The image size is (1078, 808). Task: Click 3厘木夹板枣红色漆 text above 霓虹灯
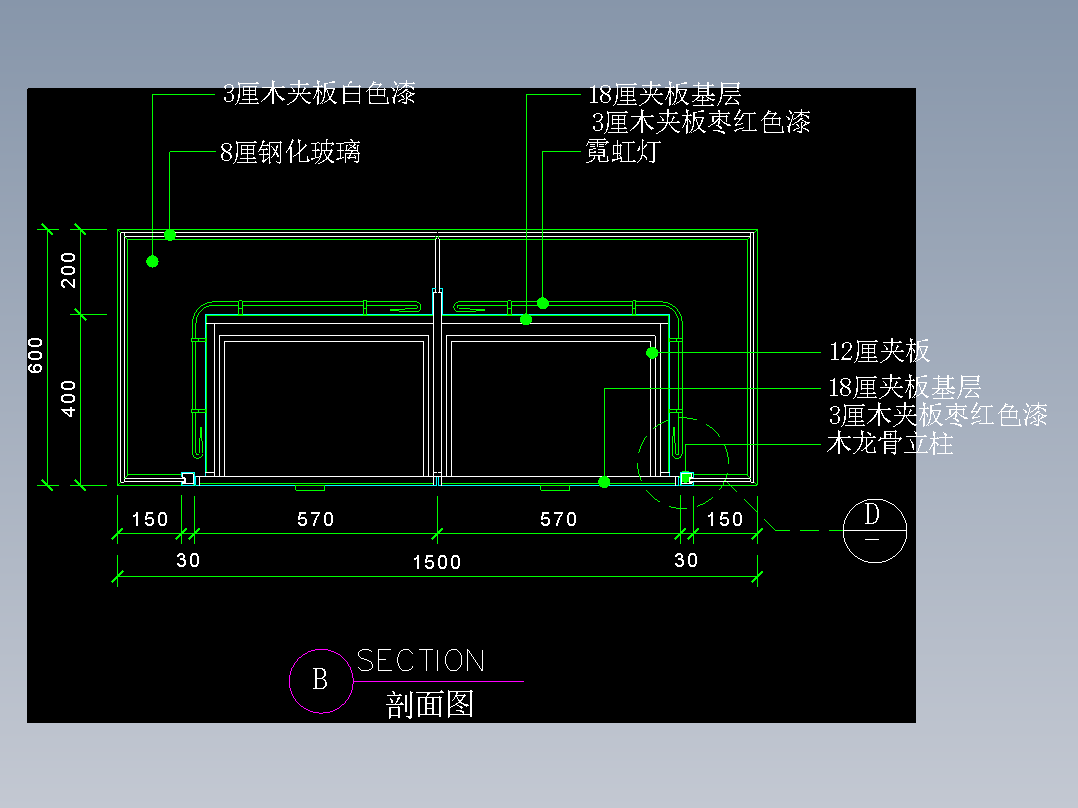pyautogui.click(x=701, y=122)
